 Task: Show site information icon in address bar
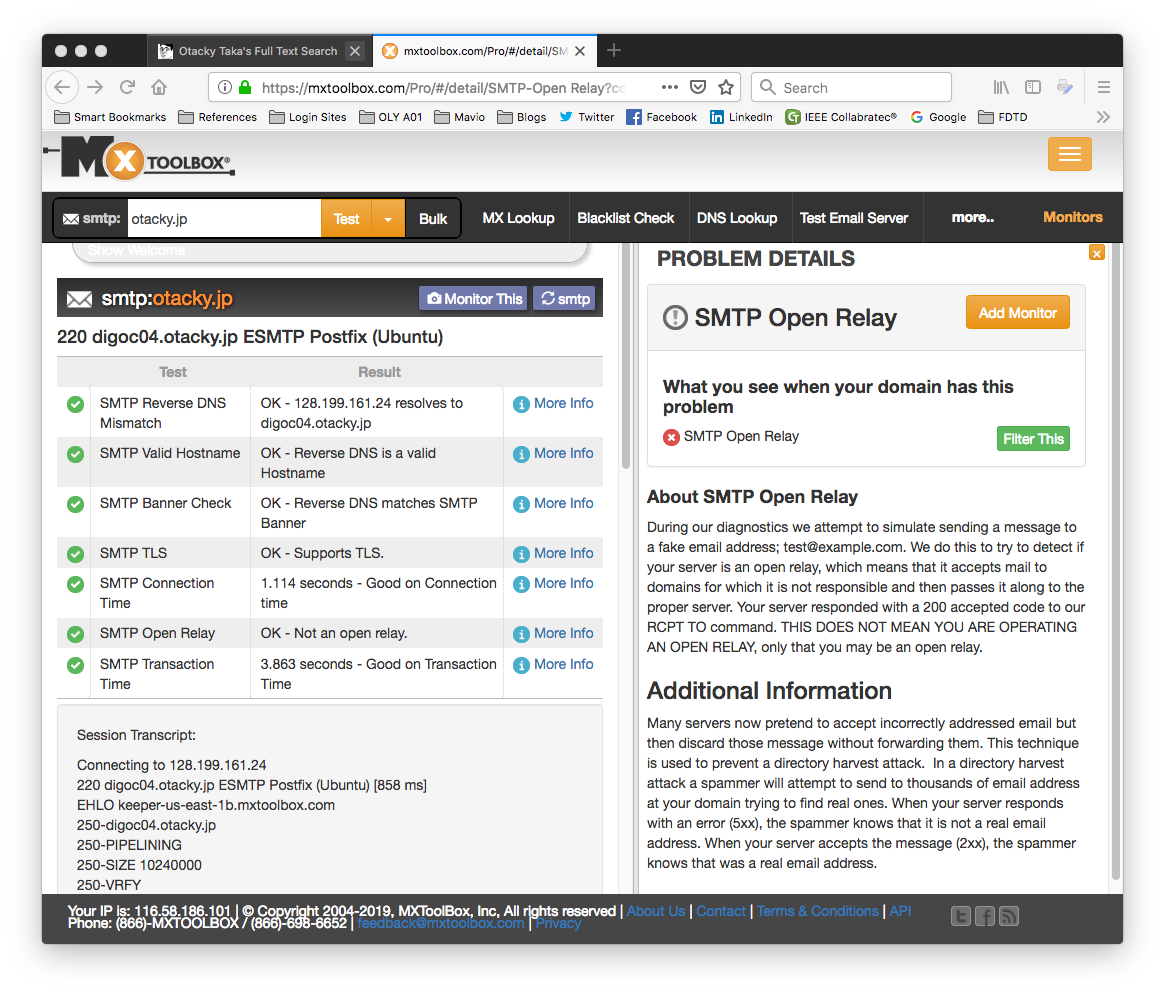(224, 88)
